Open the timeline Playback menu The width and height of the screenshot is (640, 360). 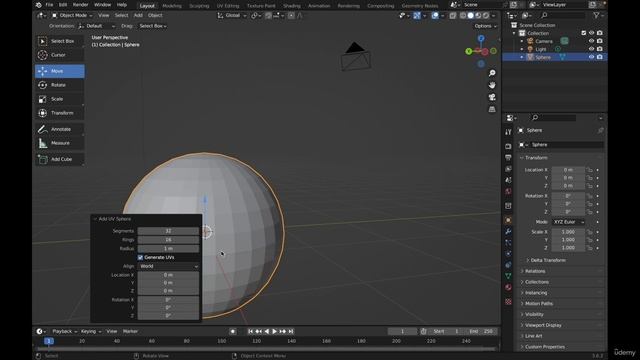tap(64, 331)
